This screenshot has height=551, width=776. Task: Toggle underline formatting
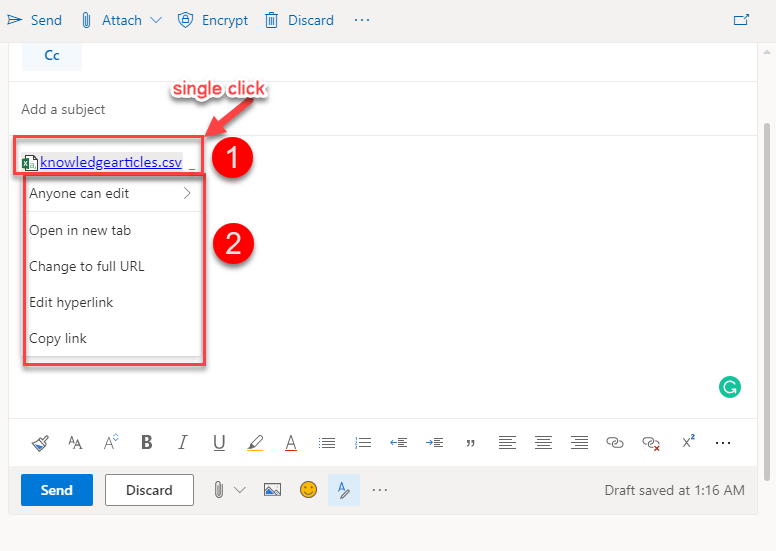[x=219, y=442]
